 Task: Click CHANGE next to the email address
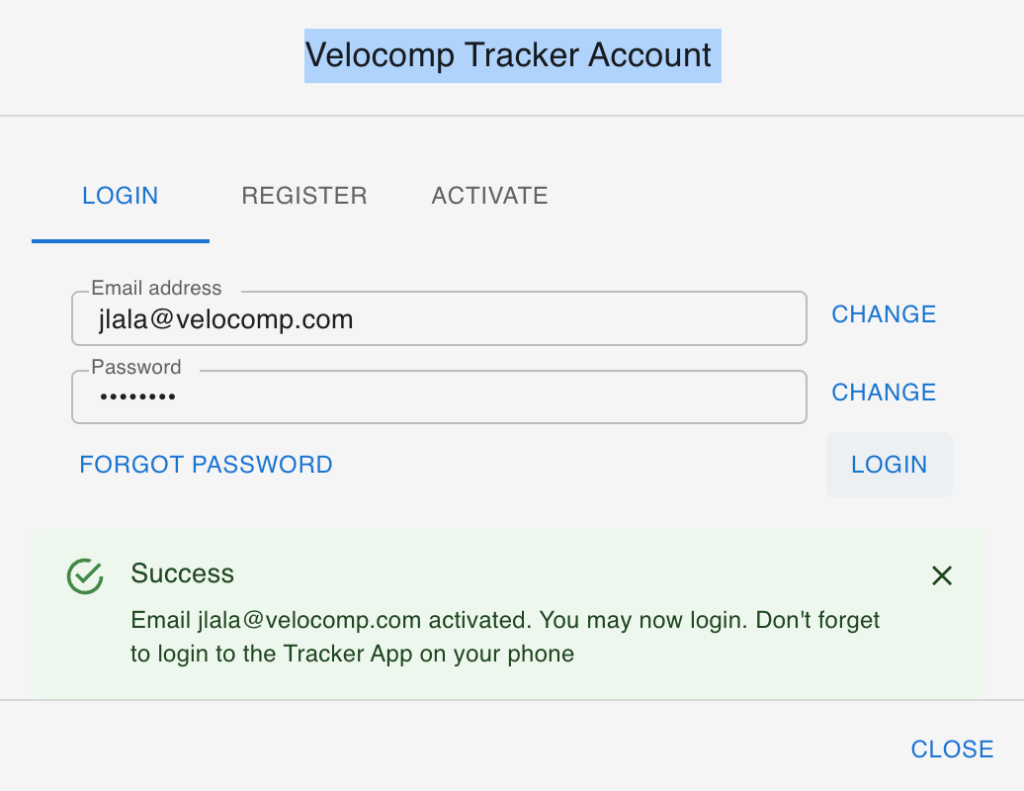pyautogui.click(x=883, y=314)
